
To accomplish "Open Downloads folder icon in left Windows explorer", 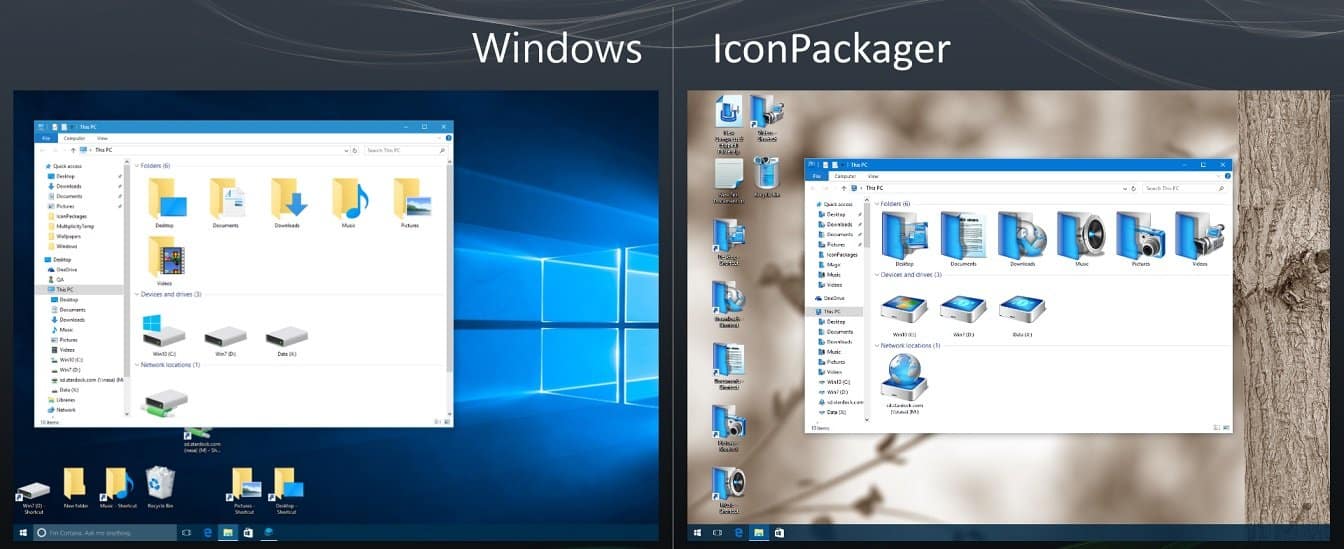I will click(288, 200).
